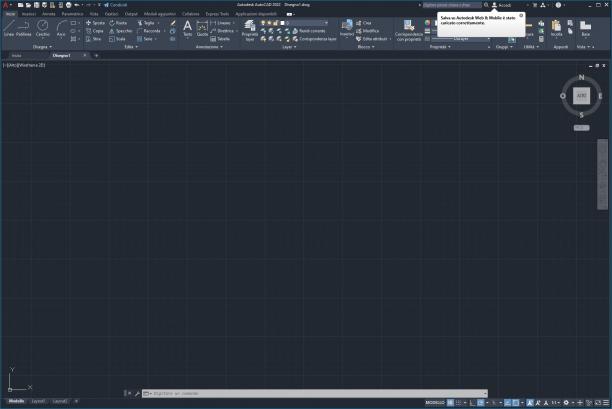The width and height of the screenshot is (612, 409).
Task: Switch to the Layout1 tab
Action: [37, 401]
